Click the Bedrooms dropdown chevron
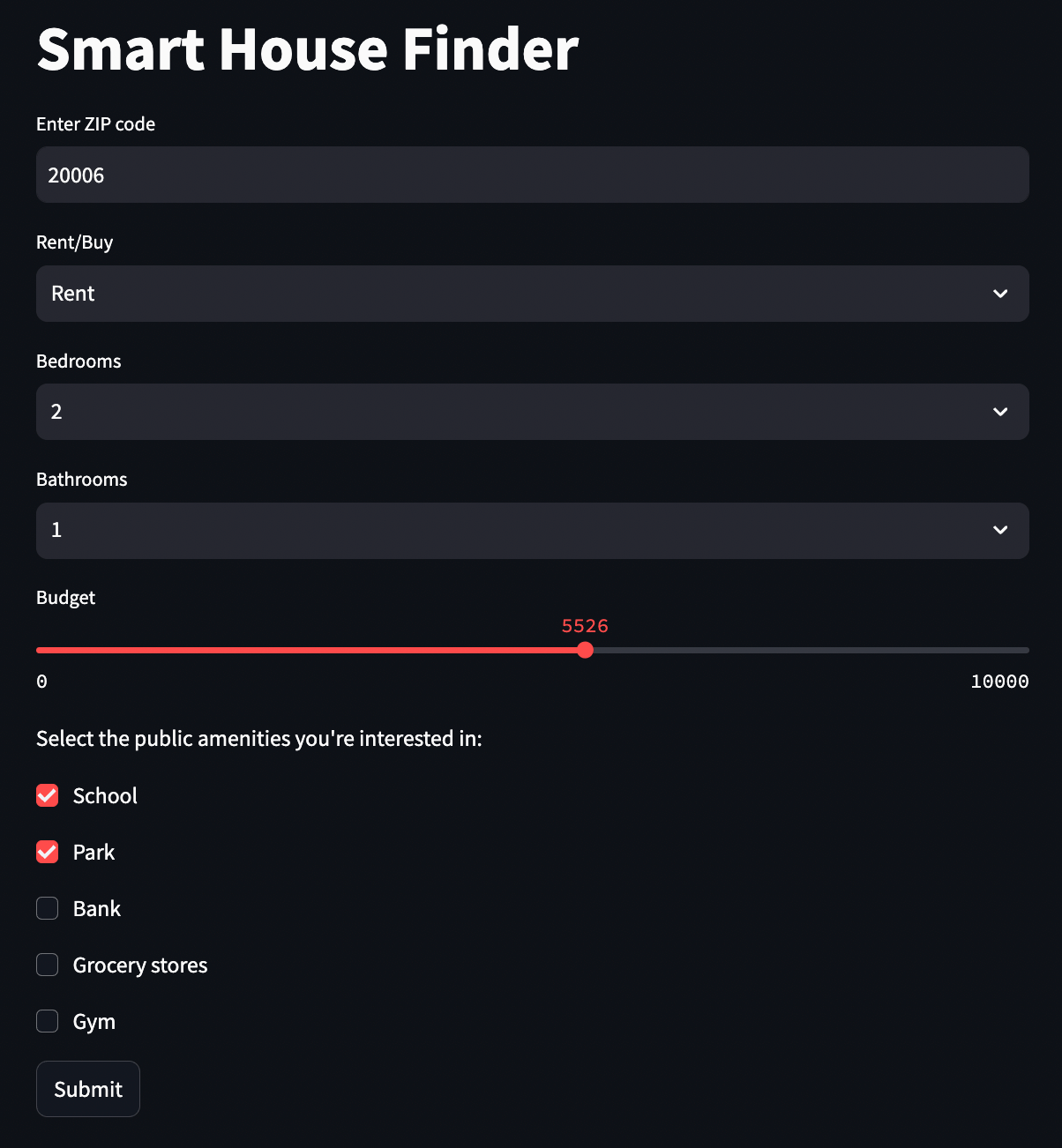Viewport: 1062px width, 1148px height. [1000, 412]
